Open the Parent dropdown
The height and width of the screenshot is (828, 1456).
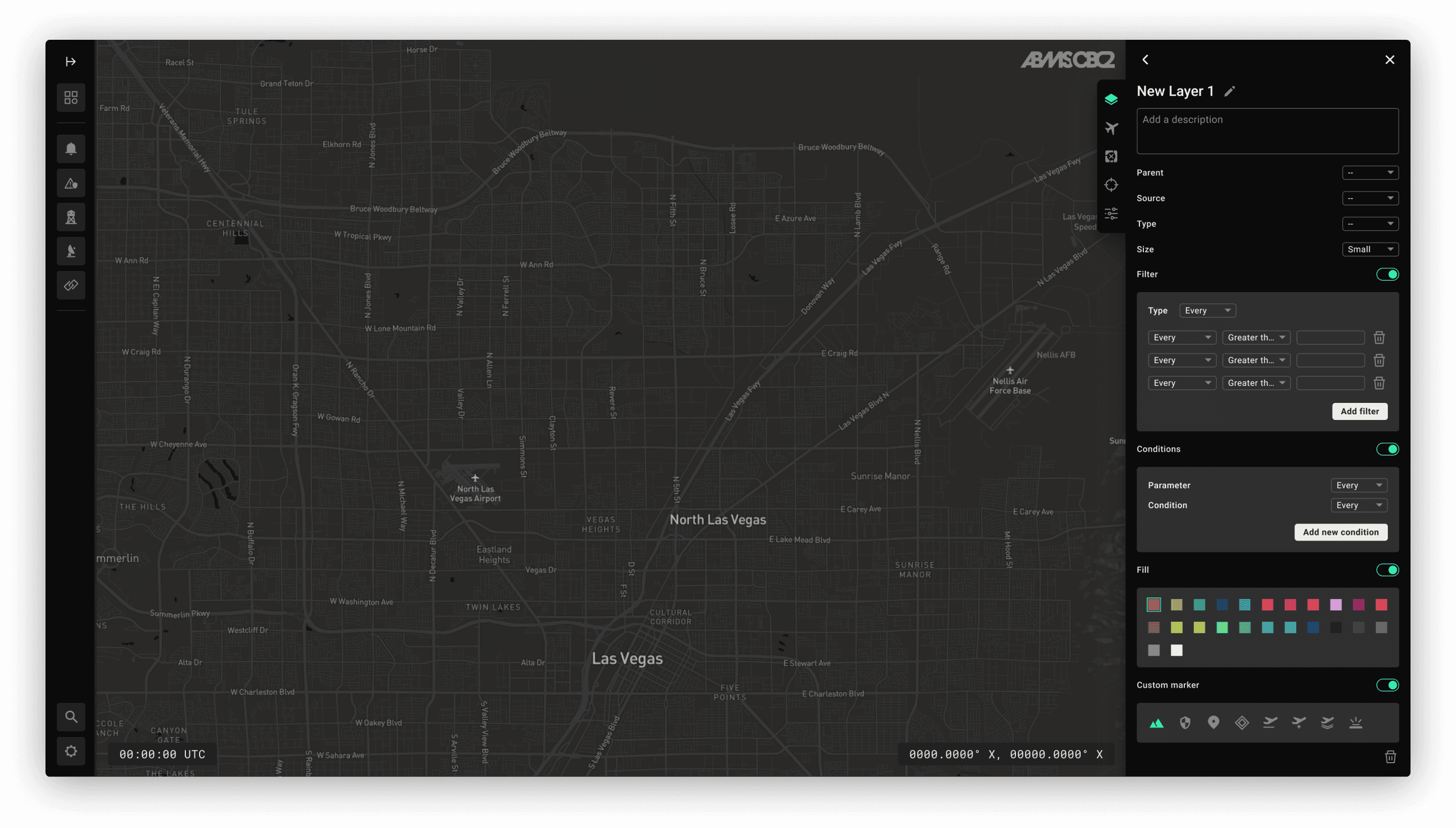(1370, 172)
